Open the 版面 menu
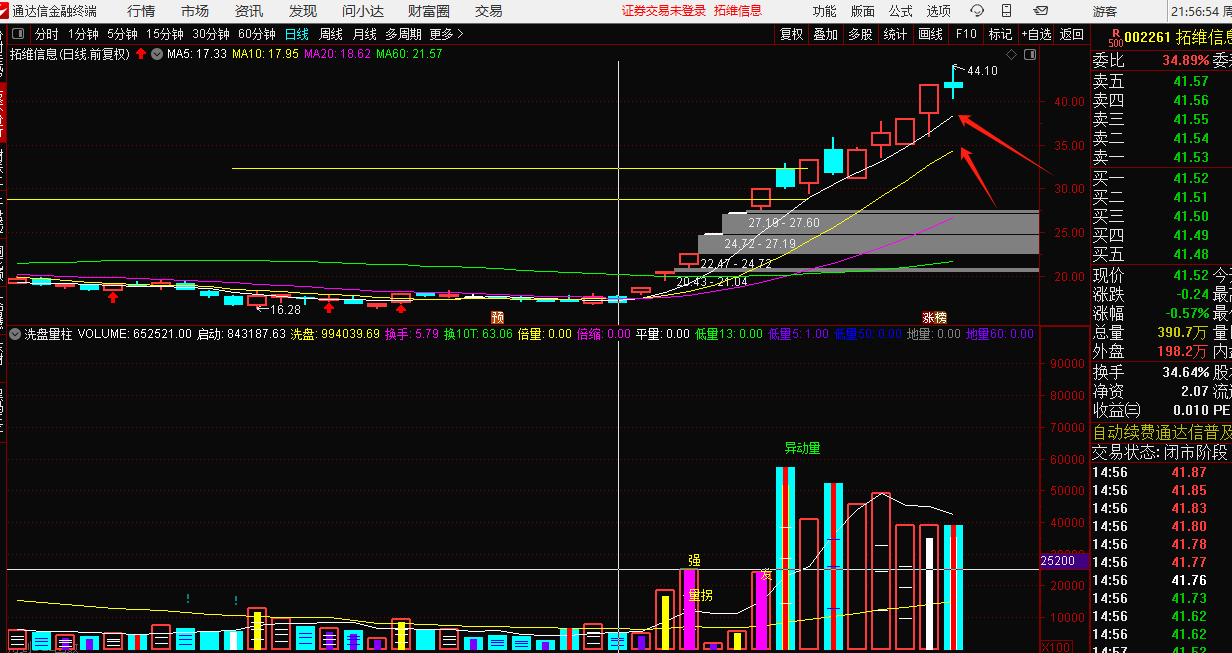Viewport: 1232px width, 653px height. click(863, 11)
